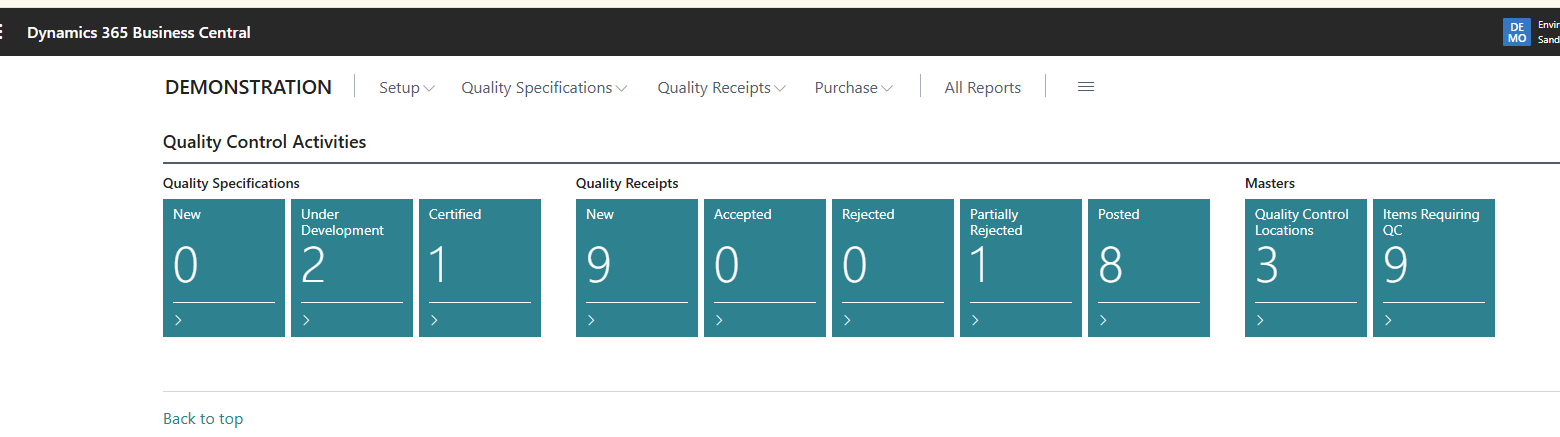Open the app launcher waffle icon
Viewport: 1560px width, 437px height.
point(3,32)
